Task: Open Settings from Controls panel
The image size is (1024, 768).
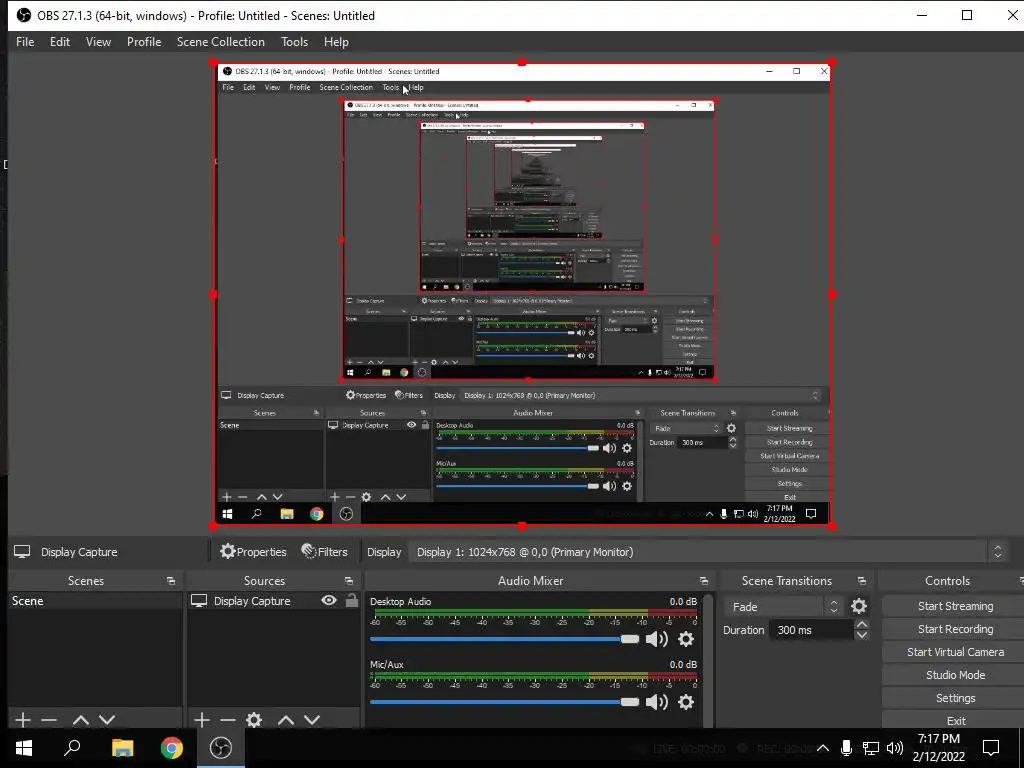Action: (954, 698)
